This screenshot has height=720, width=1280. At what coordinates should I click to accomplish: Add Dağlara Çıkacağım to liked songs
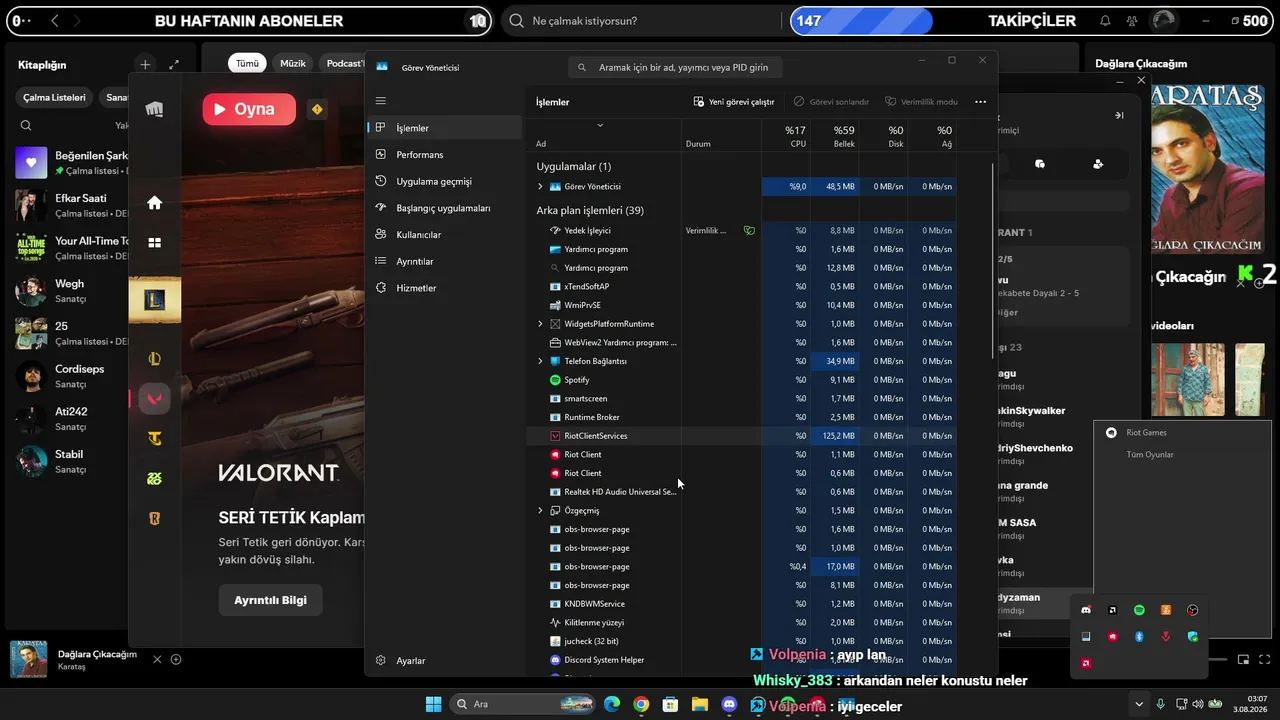[176, 659]
